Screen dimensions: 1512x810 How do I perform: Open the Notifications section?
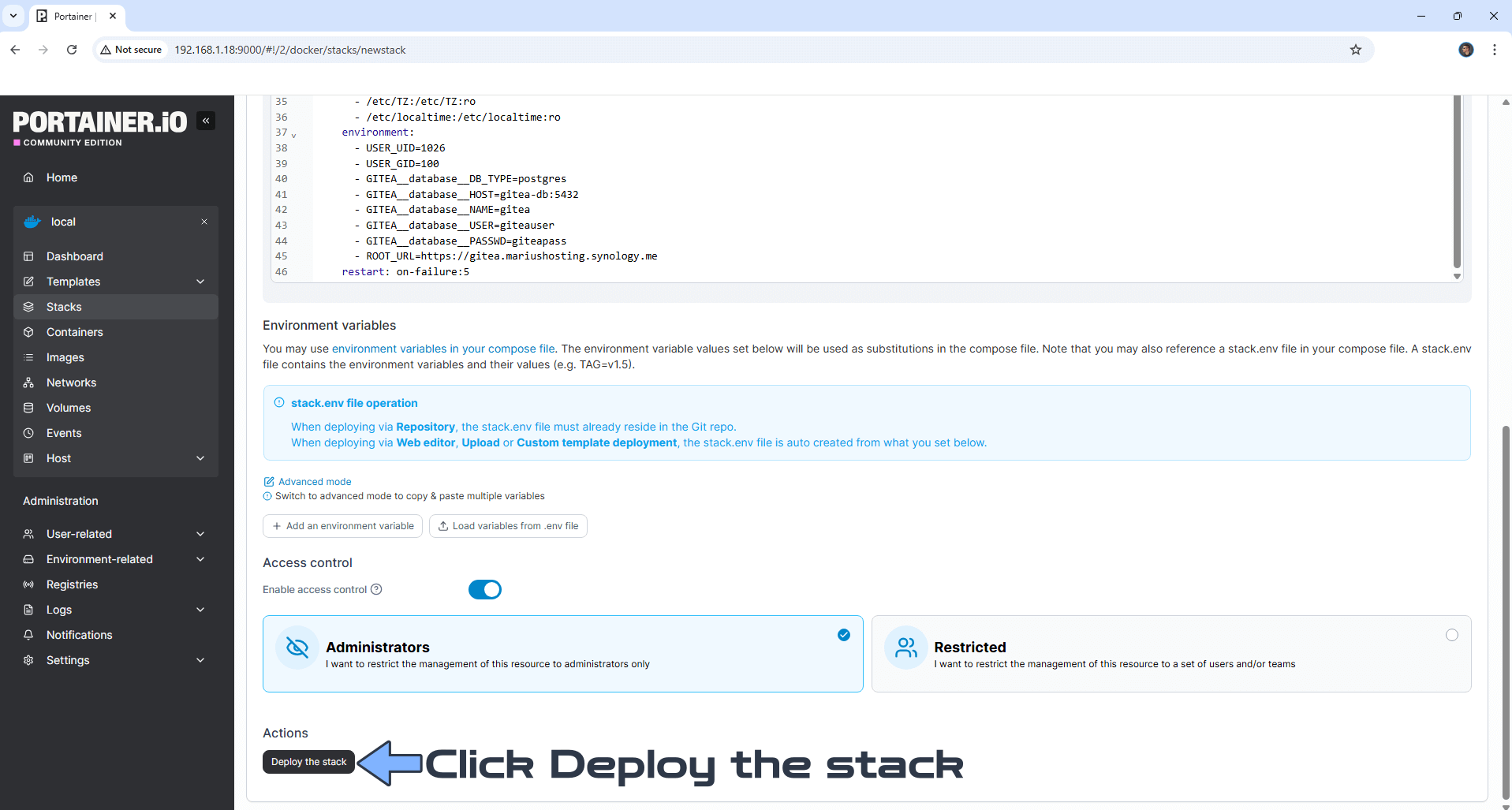pyautogui.click(x=78, y=635)
